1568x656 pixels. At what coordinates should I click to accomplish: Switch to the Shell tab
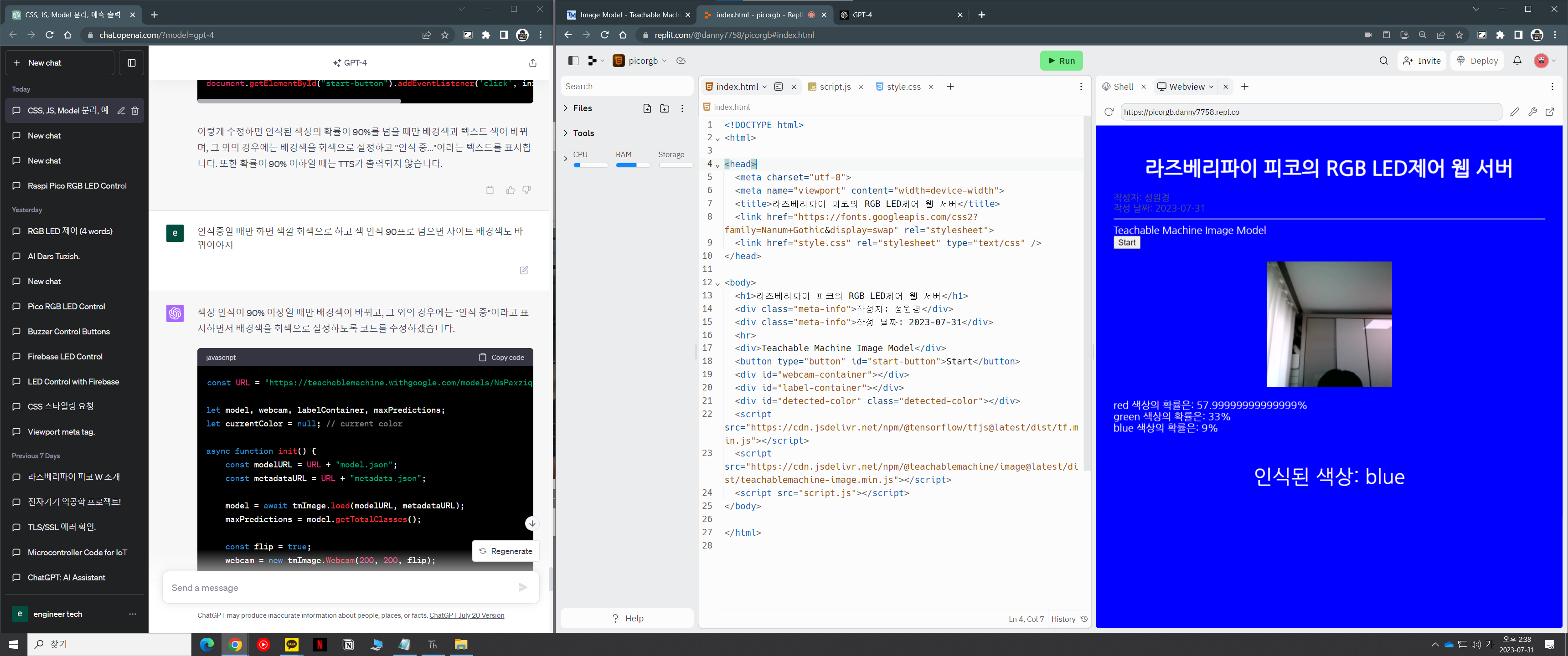click(x=1123, y=87)
